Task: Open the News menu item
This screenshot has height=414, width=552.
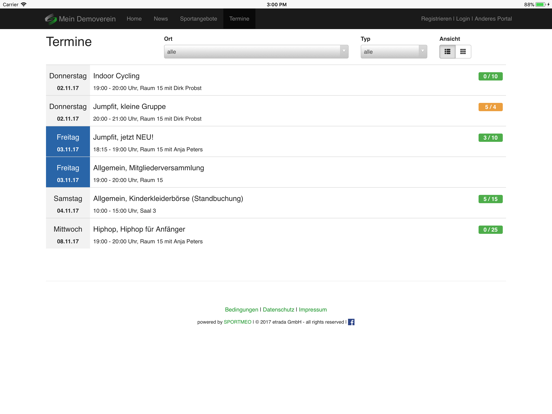Action: coord(161,19)
